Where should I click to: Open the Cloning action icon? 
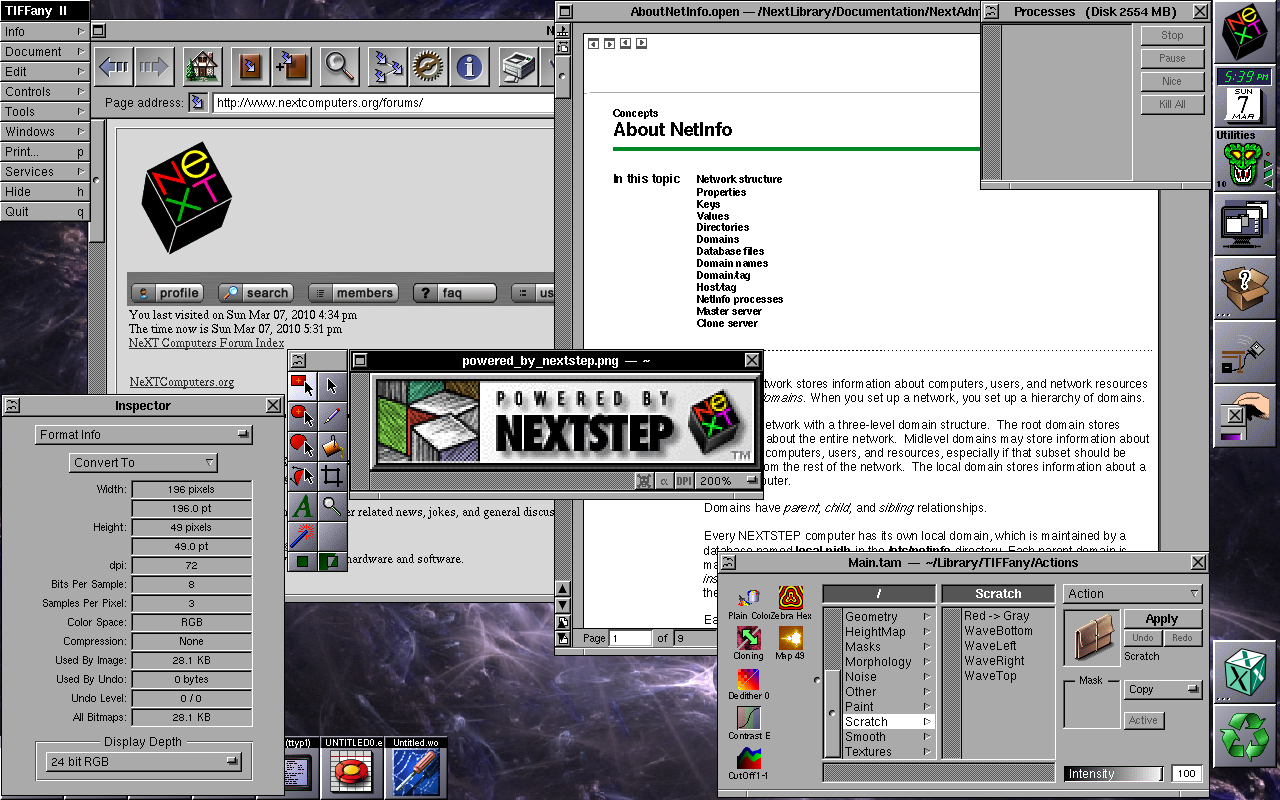tap(748, 644)
